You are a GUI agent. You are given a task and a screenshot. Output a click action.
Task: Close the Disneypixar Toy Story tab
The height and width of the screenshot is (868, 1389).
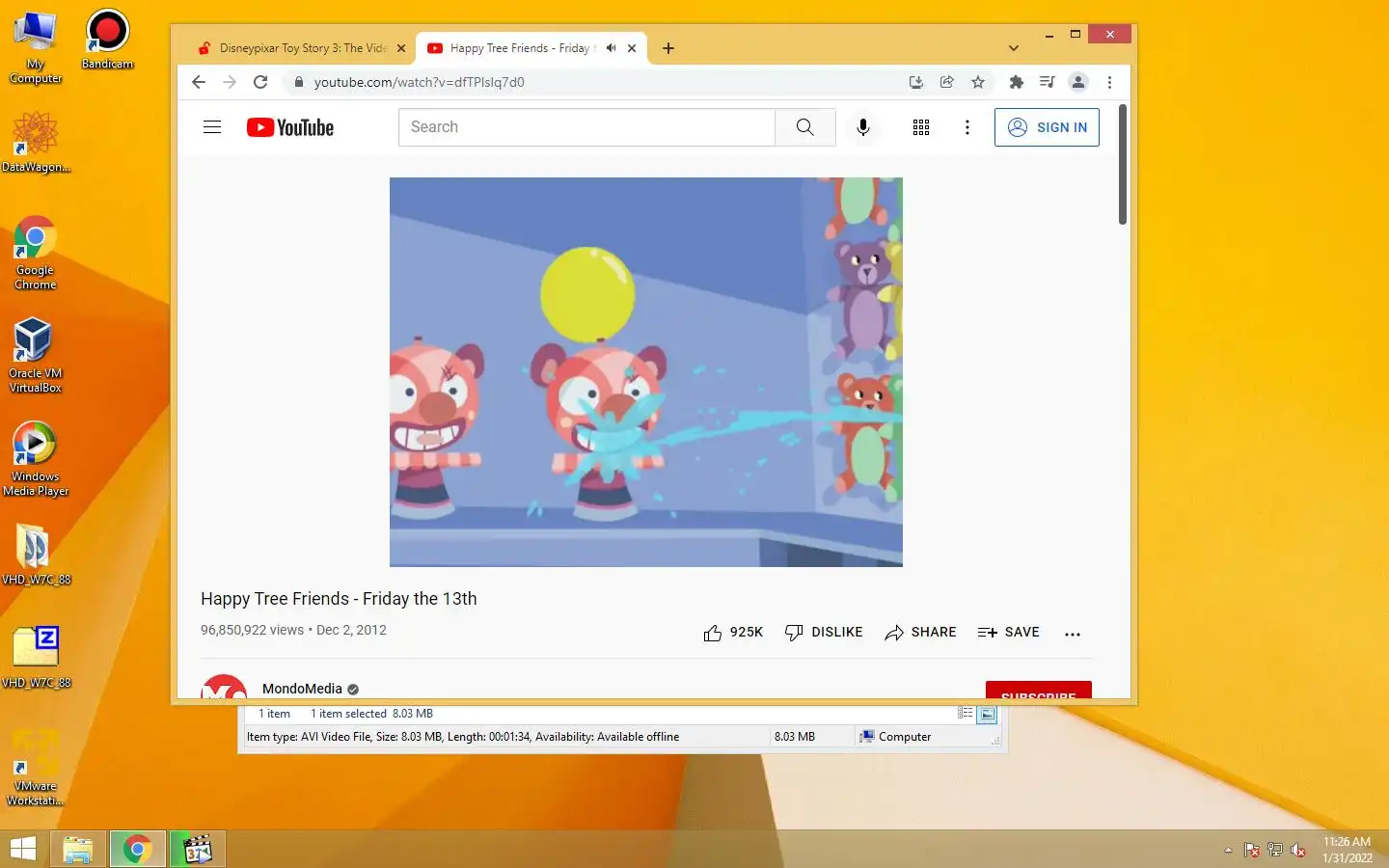pos(401,48)
